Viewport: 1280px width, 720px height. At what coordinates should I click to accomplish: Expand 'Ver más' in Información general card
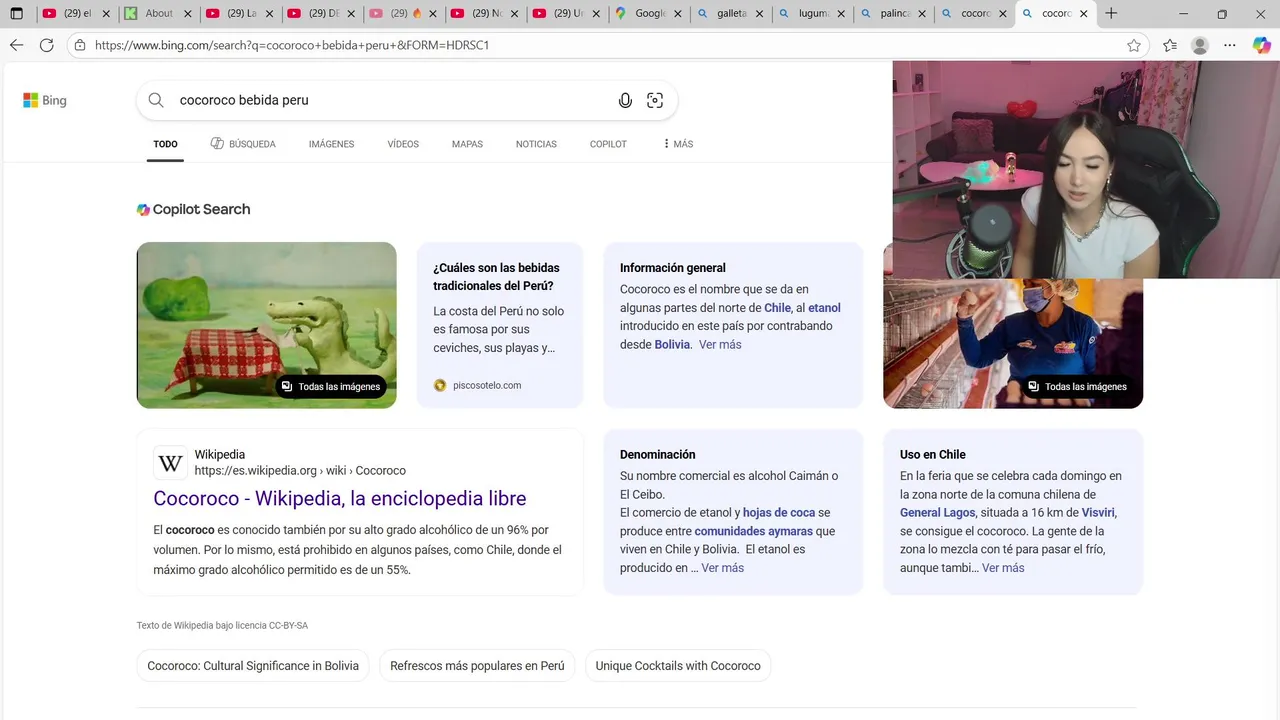pyautogui.click(x=720, y=344)
